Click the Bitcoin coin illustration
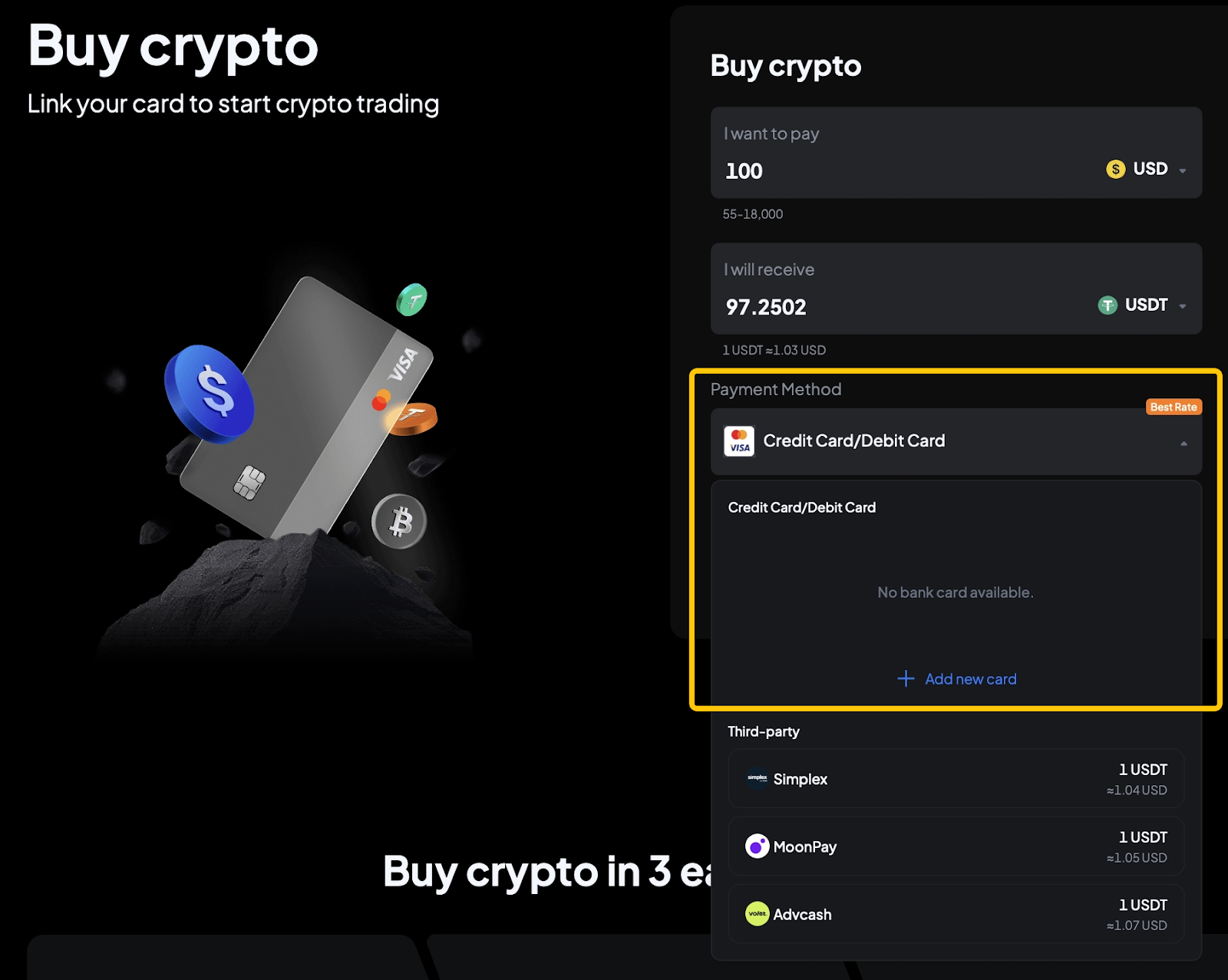 tap(399, 522)
